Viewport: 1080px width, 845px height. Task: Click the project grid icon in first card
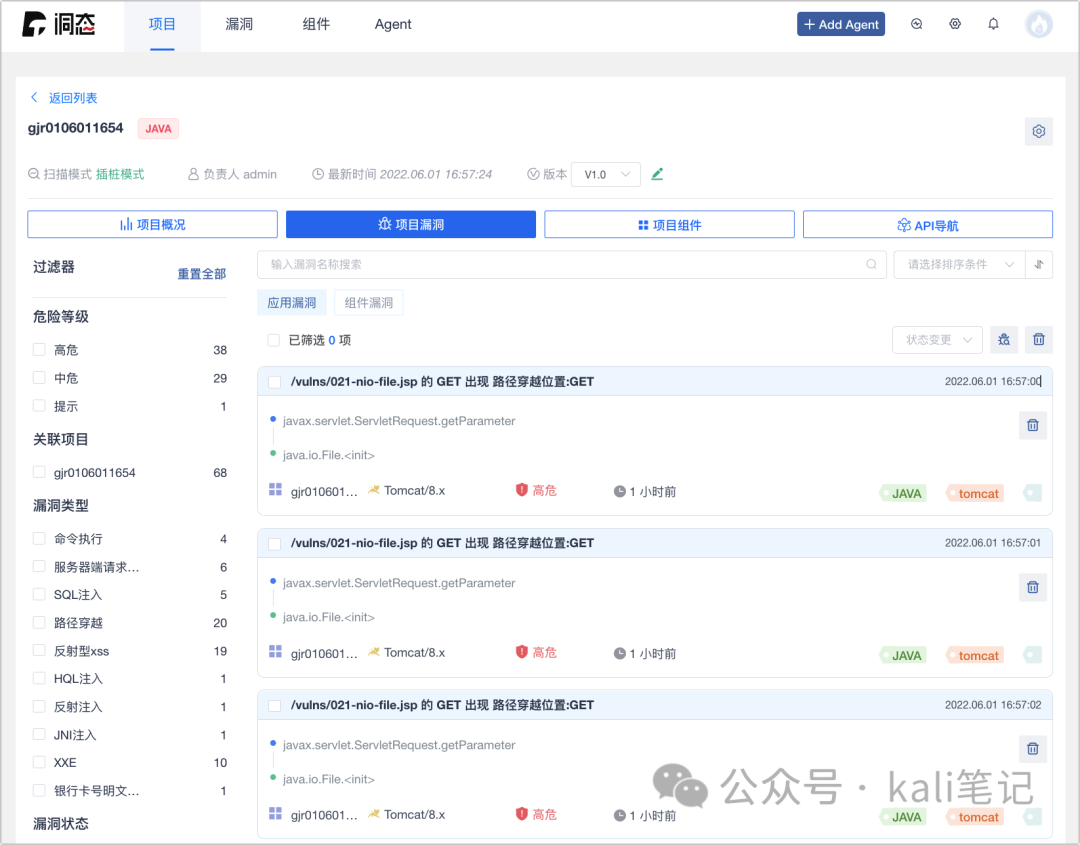pos(276,490)
